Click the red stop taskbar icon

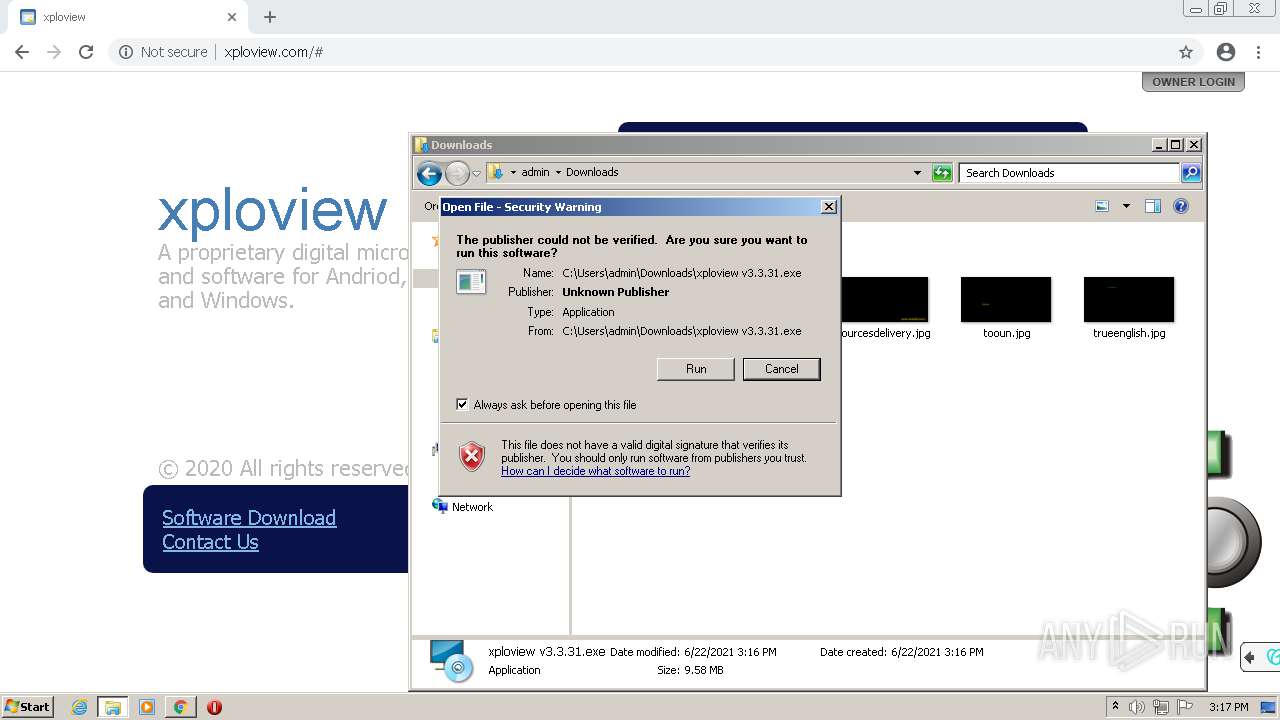(x=214, y=707)
